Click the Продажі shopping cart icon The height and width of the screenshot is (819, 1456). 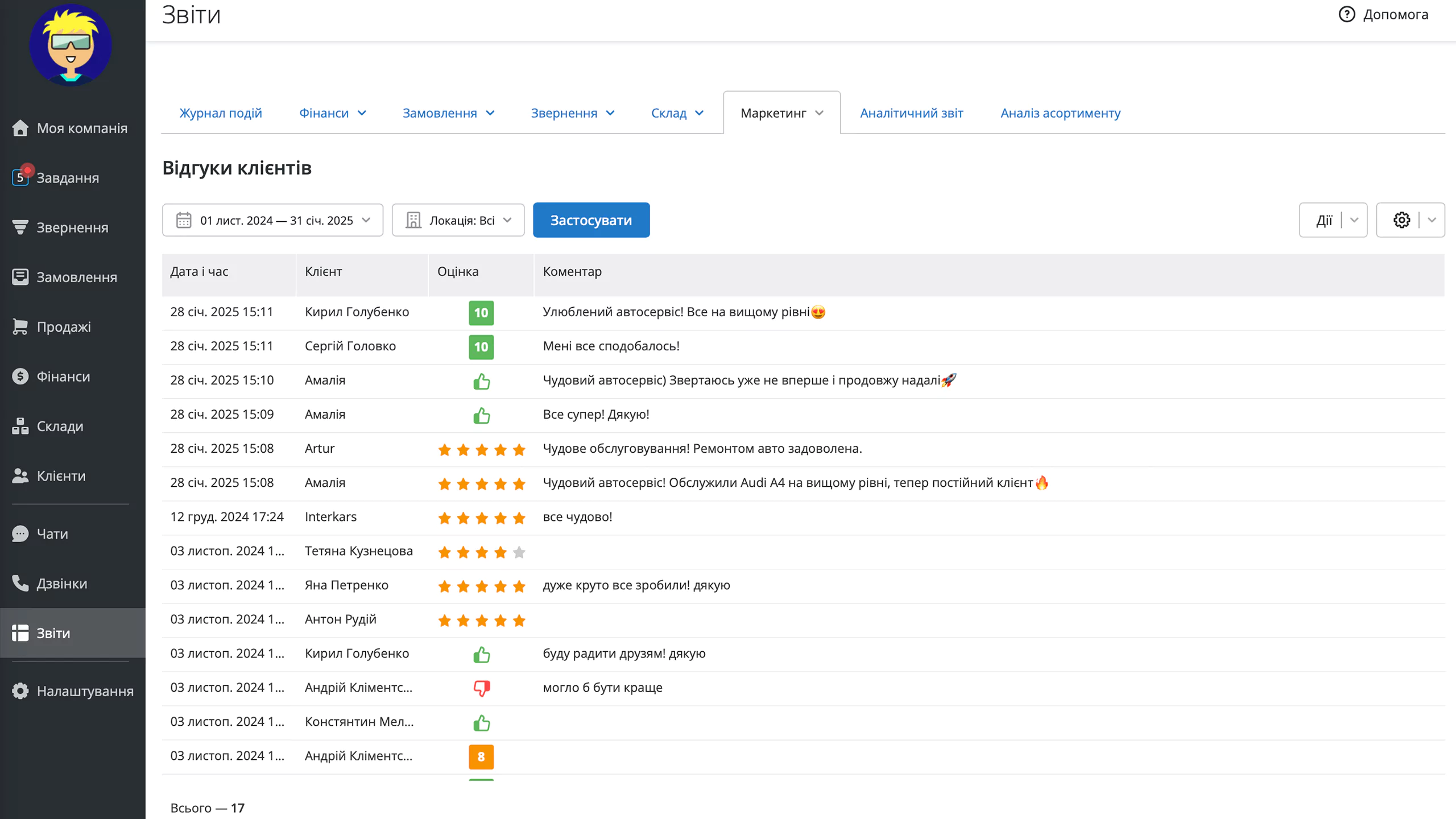(20, 326)
